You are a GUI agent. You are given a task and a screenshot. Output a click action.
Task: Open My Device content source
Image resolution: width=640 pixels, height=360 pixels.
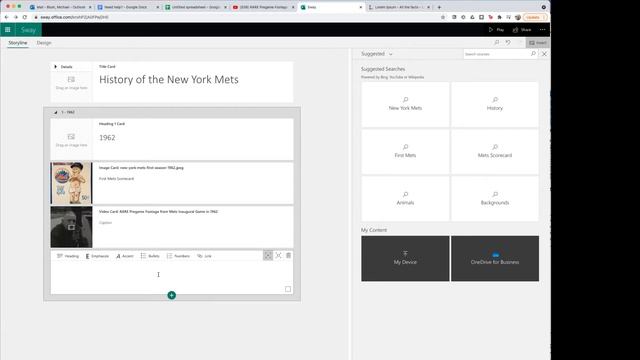(x=405, y=258)
